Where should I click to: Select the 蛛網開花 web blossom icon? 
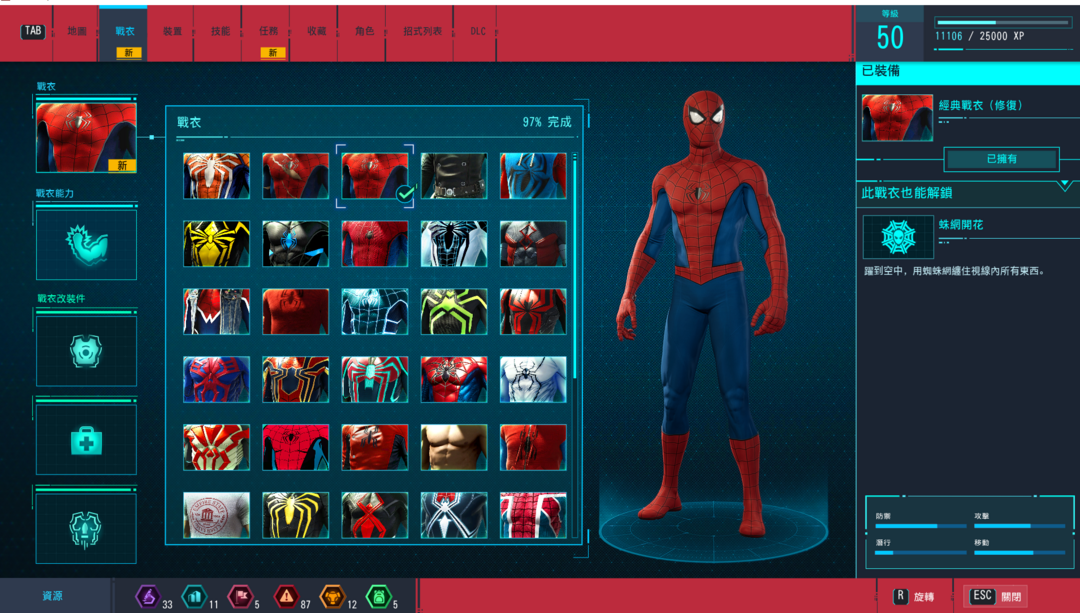[x=898, y=237]
